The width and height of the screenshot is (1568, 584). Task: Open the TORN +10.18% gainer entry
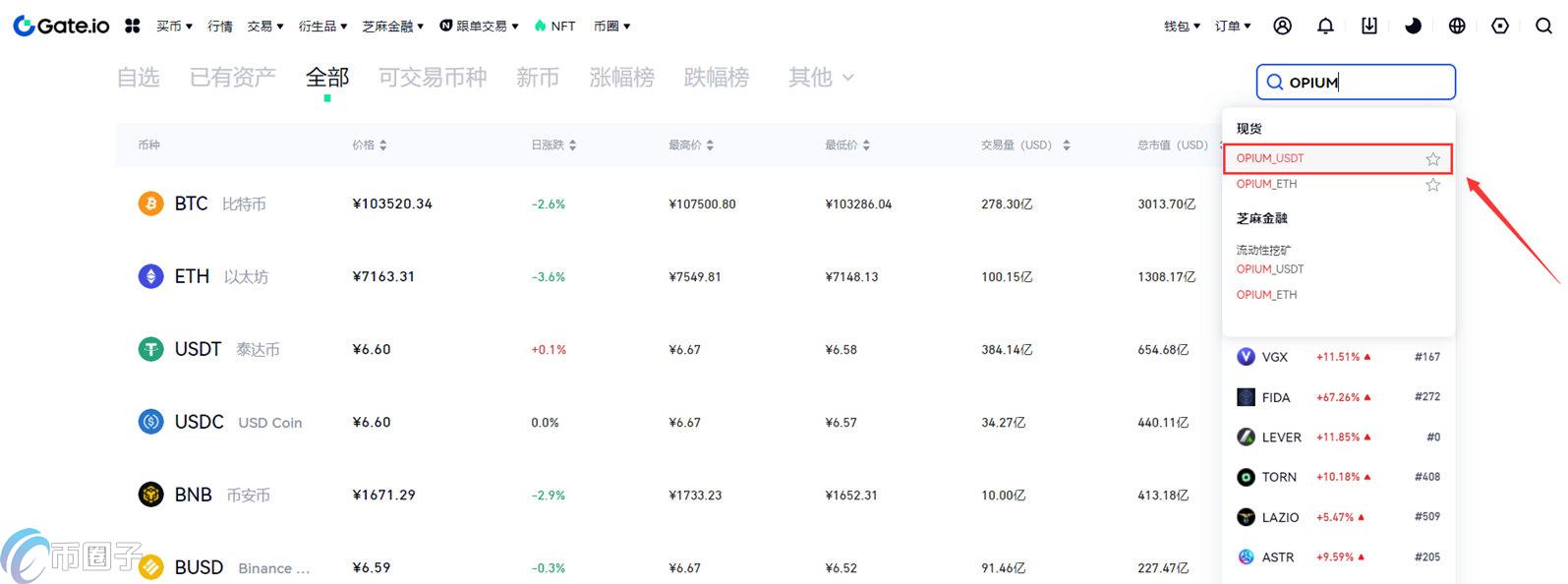tap(1338, 477)
